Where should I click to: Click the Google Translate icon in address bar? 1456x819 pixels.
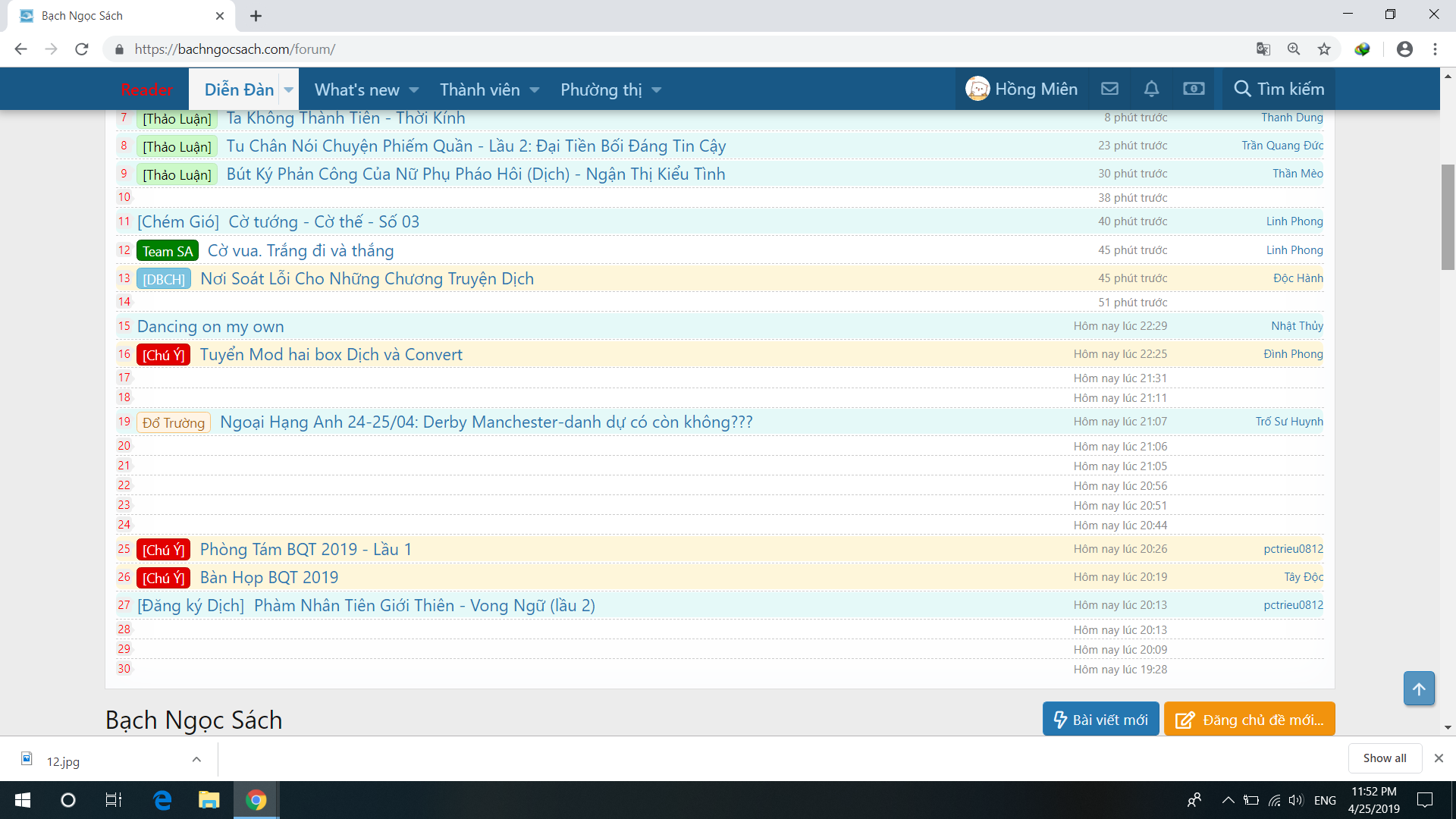(1263, 49)
